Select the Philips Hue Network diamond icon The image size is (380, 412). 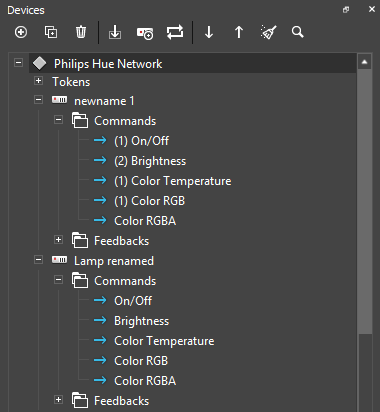pos(40,63)
